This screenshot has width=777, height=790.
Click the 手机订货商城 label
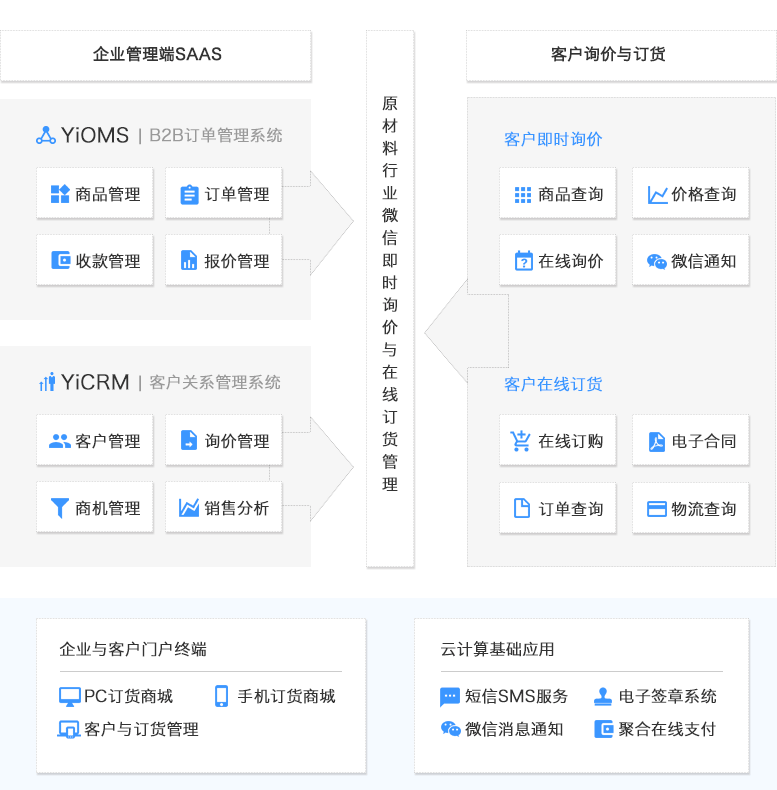(x=286, y=696)
